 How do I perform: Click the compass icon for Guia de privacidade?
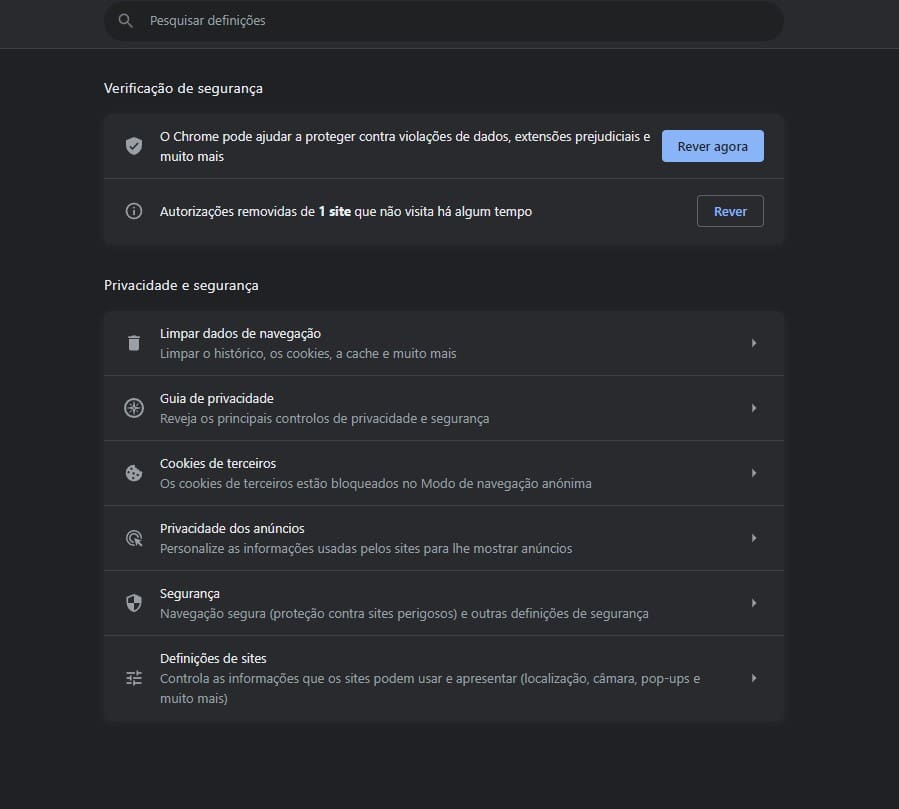pyautogui.click(x=133, y=407)
